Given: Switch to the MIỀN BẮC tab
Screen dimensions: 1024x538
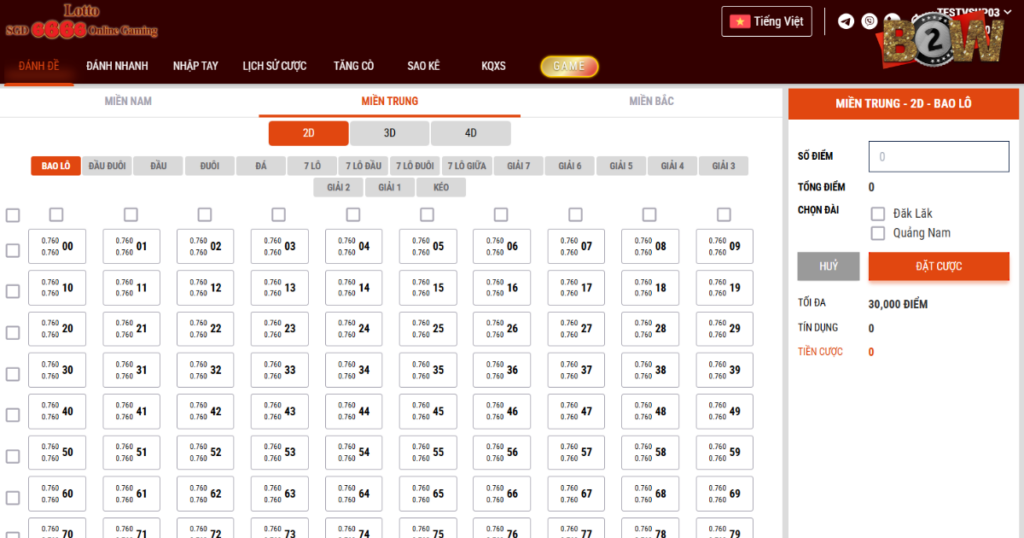Looking at the screenshot, I should [x=651, y=101].
